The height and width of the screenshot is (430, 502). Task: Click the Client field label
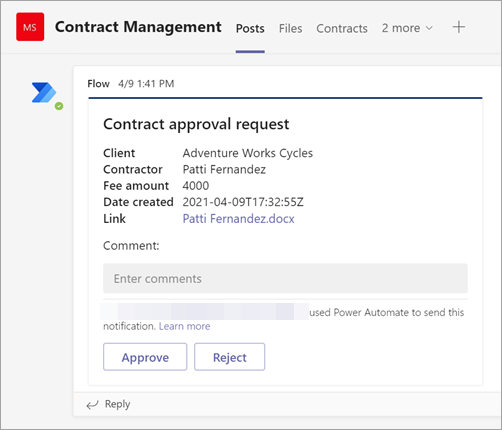click(x=119, y=153)
